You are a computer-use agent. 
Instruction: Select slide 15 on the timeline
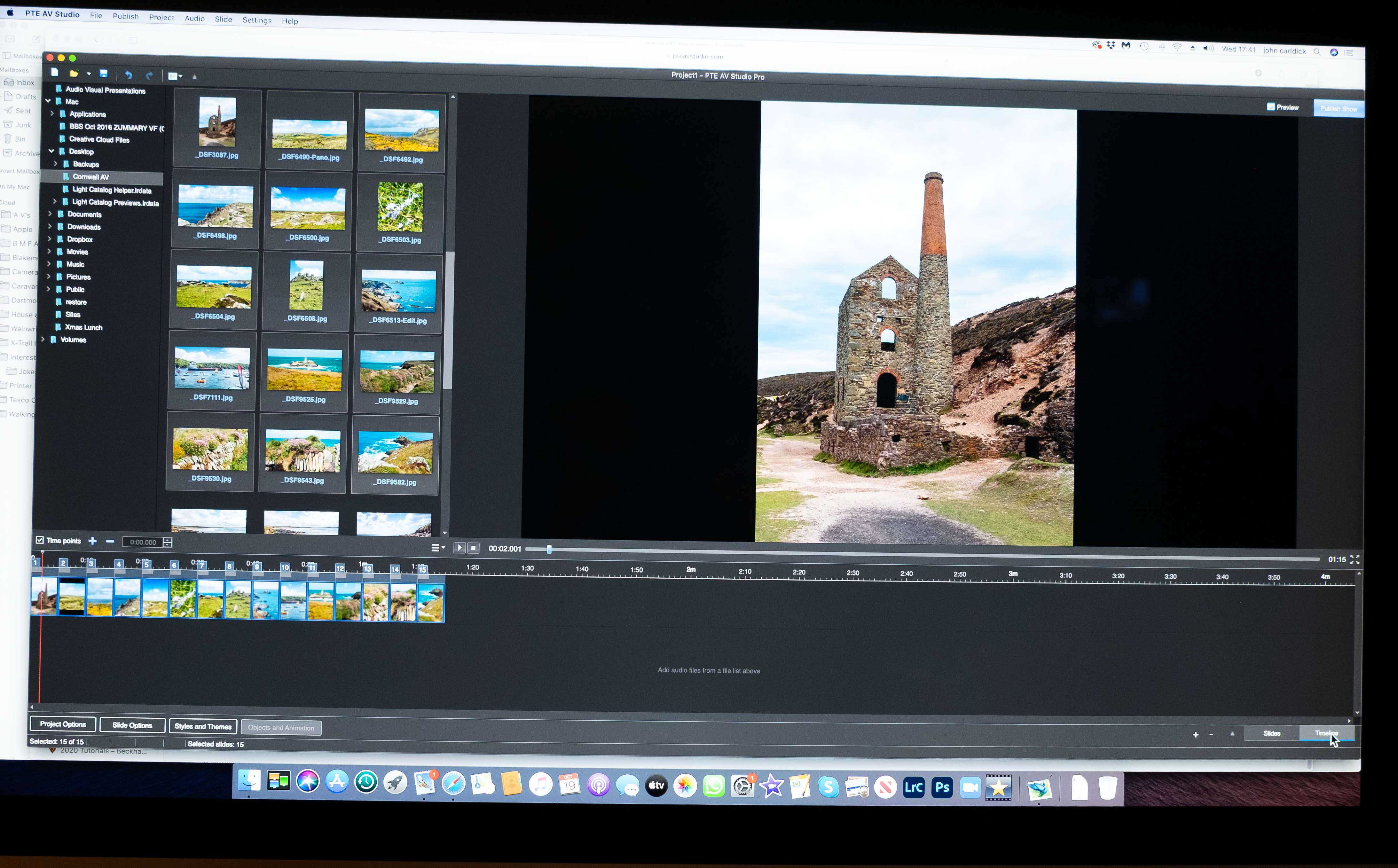[x=431, y=603]
